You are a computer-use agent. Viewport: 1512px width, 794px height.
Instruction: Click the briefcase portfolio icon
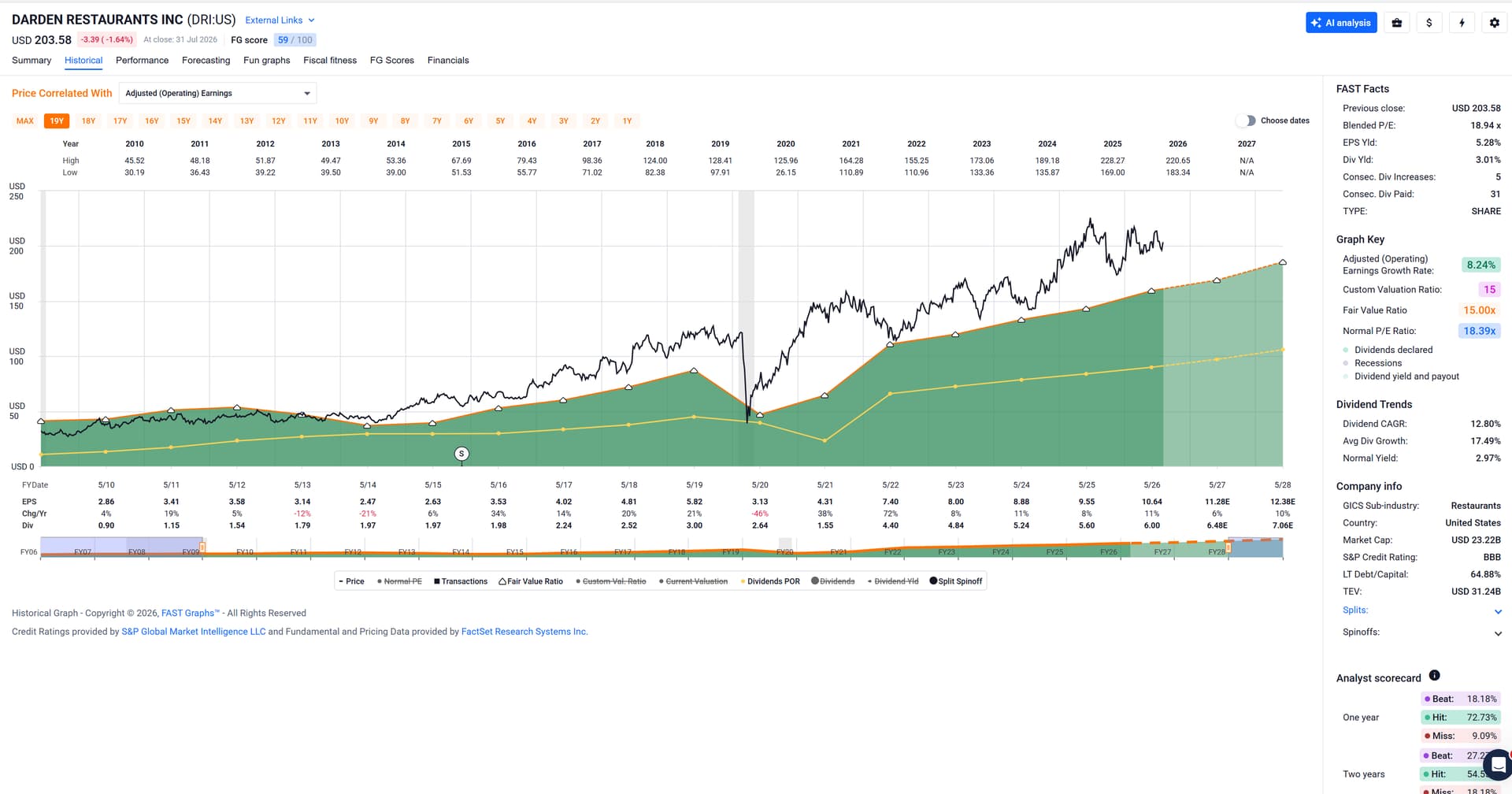[x=1396, y=23]
